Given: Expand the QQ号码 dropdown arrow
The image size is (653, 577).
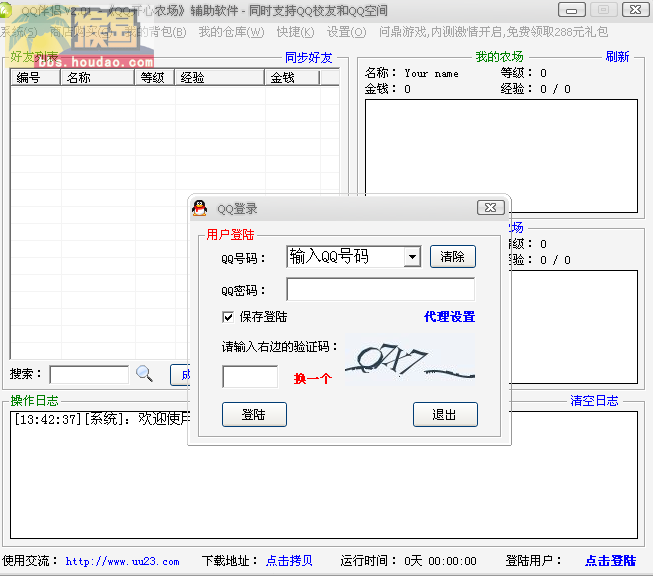Looking at the screenshot, I should (412, 256).
